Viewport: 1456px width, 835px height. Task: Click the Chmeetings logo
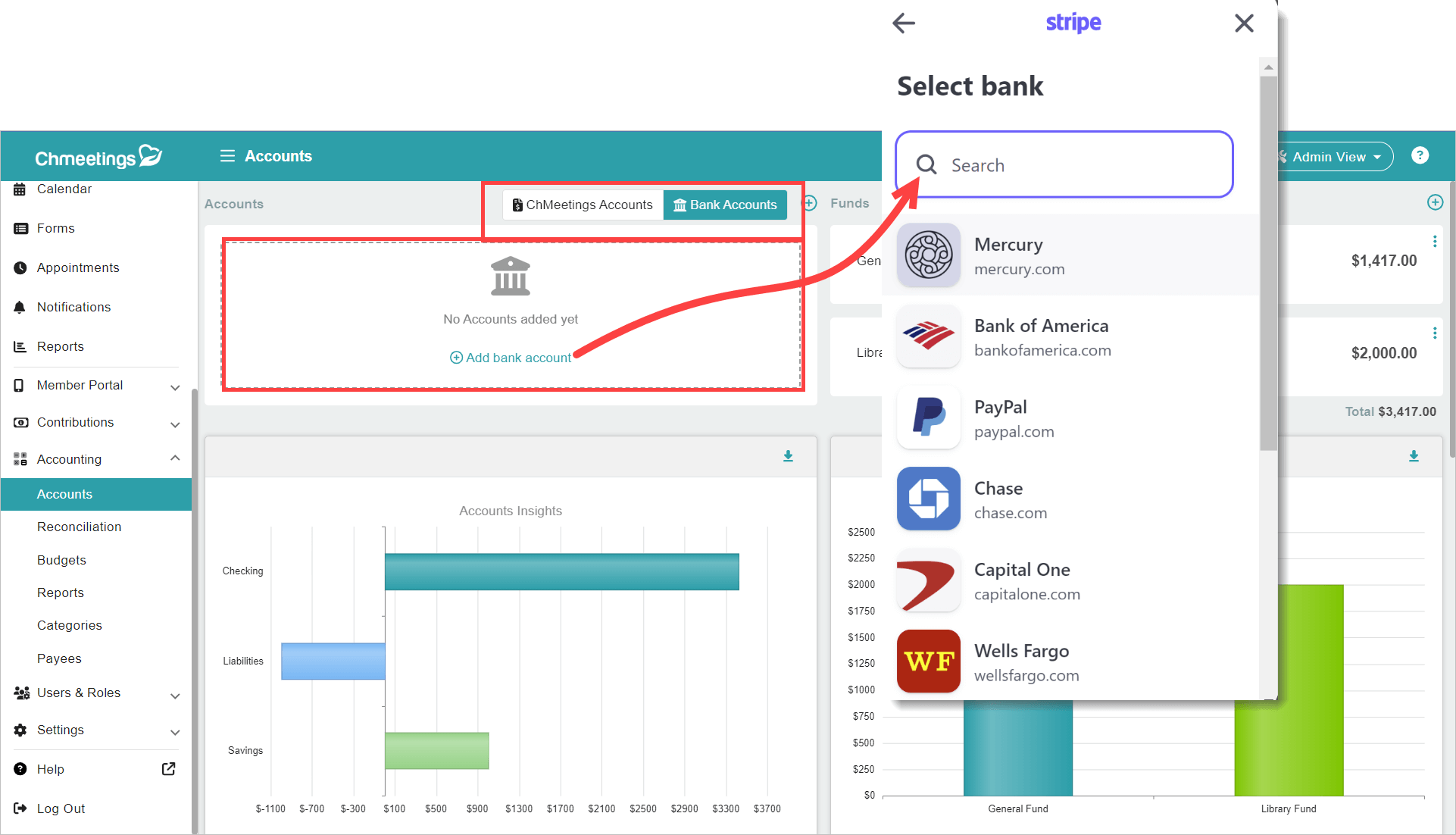pyautogui.click(x=98, y=156)
